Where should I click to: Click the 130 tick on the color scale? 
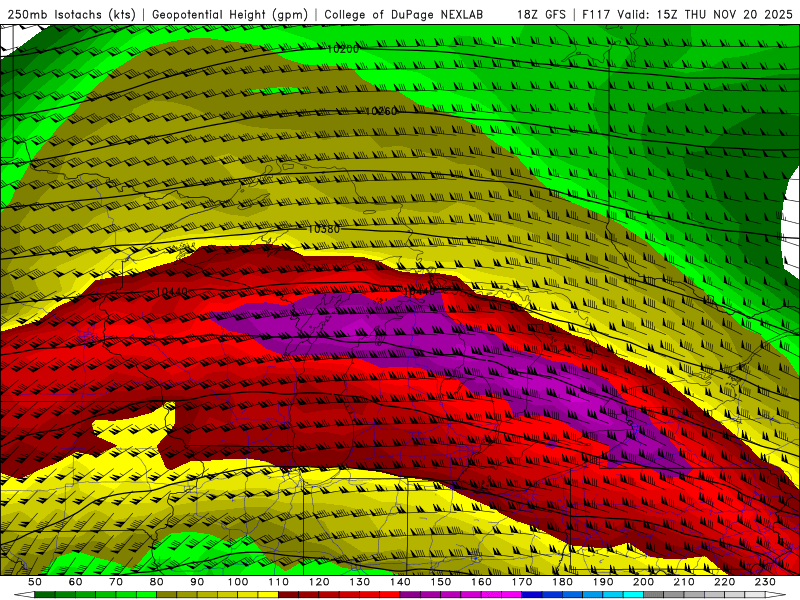click(x=360, y=582)
